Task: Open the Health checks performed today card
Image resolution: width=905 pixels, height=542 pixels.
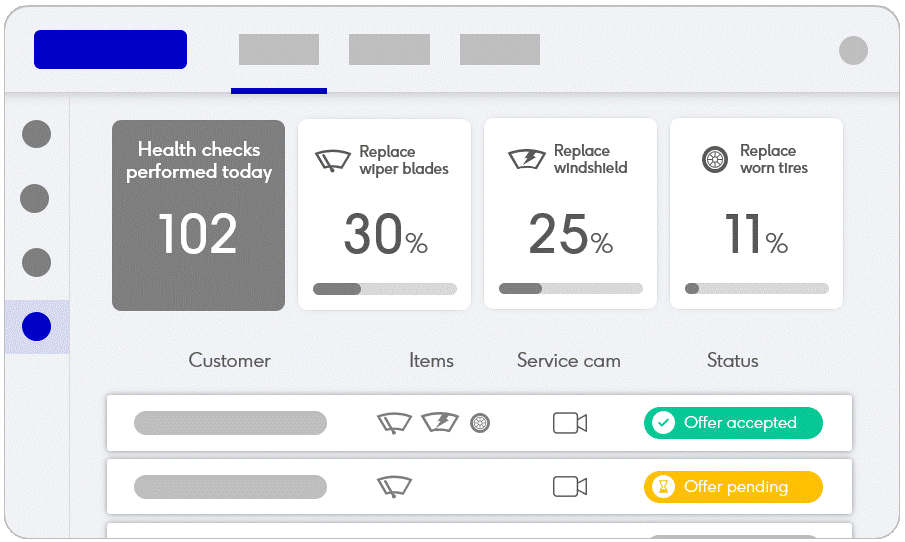Action: click(199, 215)
